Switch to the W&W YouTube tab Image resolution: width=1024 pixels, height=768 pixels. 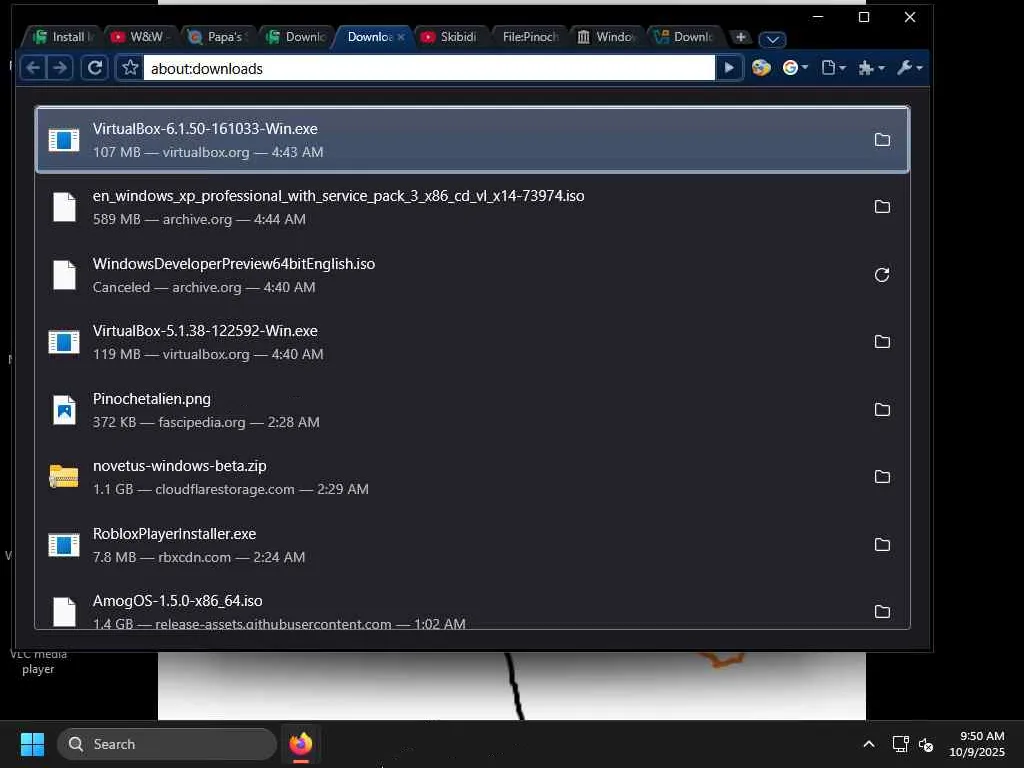pos(141,37)
